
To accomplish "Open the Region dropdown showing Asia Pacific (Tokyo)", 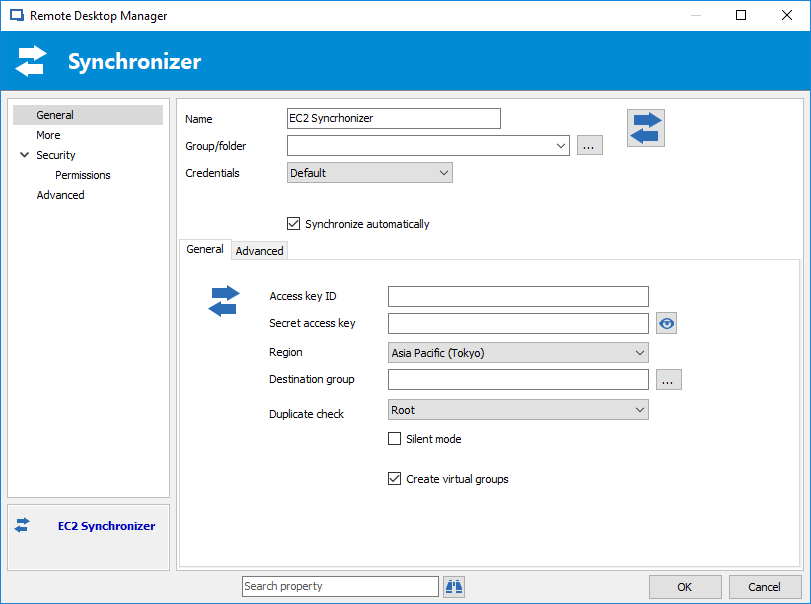I will [518, 353].
